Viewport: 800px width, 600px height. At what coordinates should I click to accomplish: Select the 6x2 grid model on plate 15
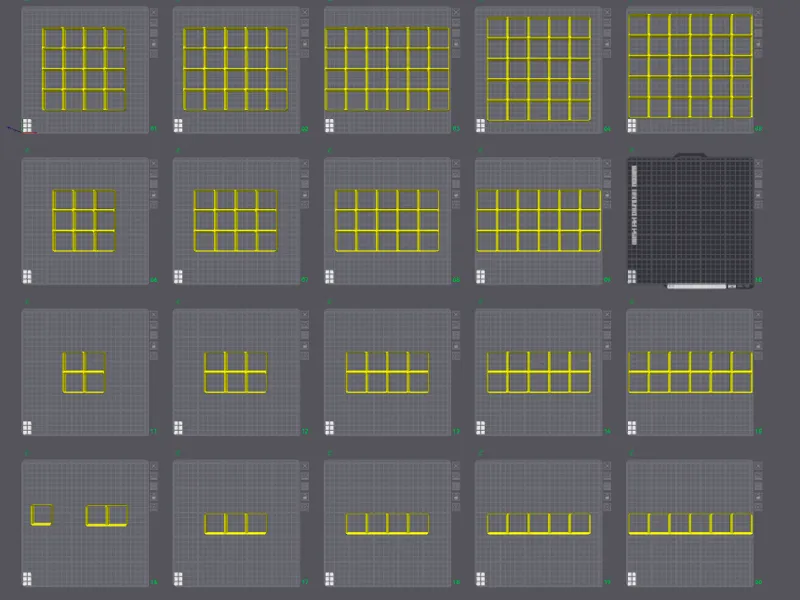click(690, 372)
